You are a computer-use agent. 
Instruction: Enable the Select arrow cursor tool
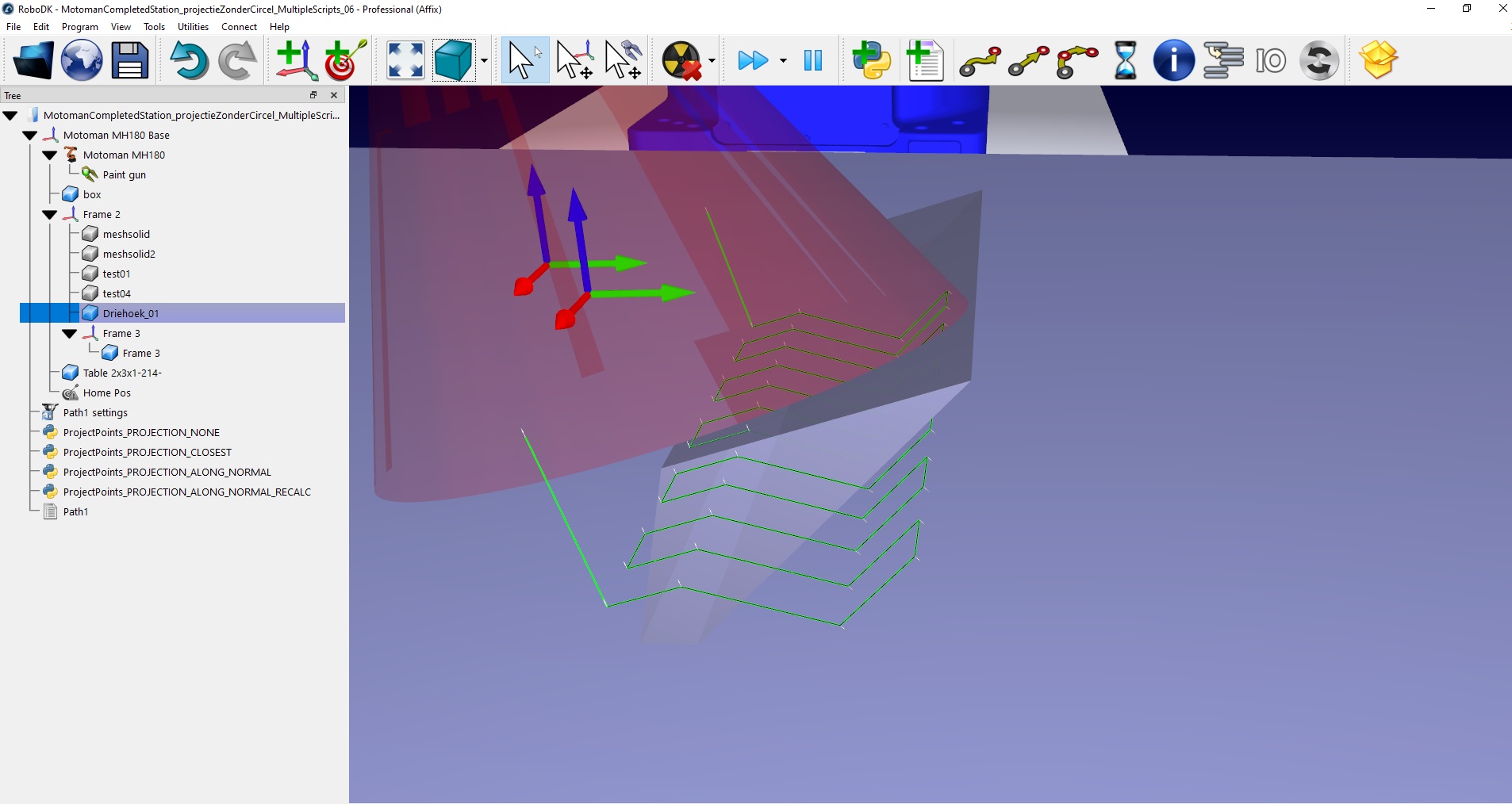click(524, 60)
